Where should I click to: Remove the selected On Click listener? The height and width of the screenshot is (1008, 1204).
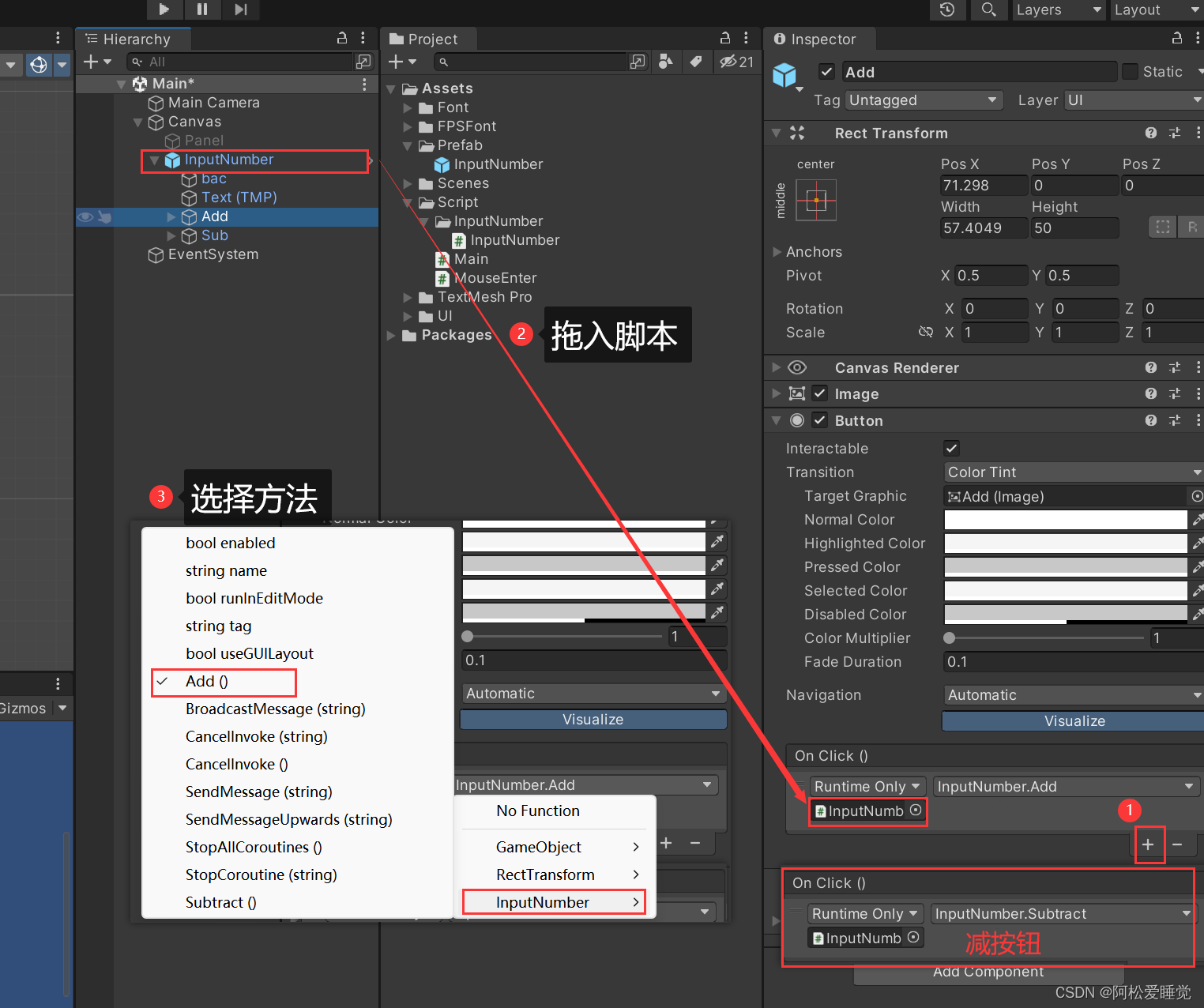[x=1177, y=844]
